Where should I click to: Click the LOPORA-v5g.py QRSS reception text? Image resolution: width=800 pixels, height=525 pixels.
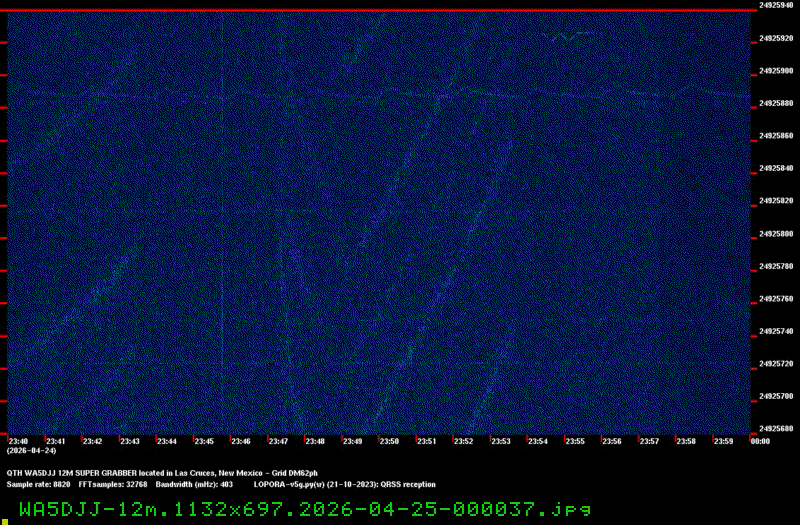pos(345,485)
